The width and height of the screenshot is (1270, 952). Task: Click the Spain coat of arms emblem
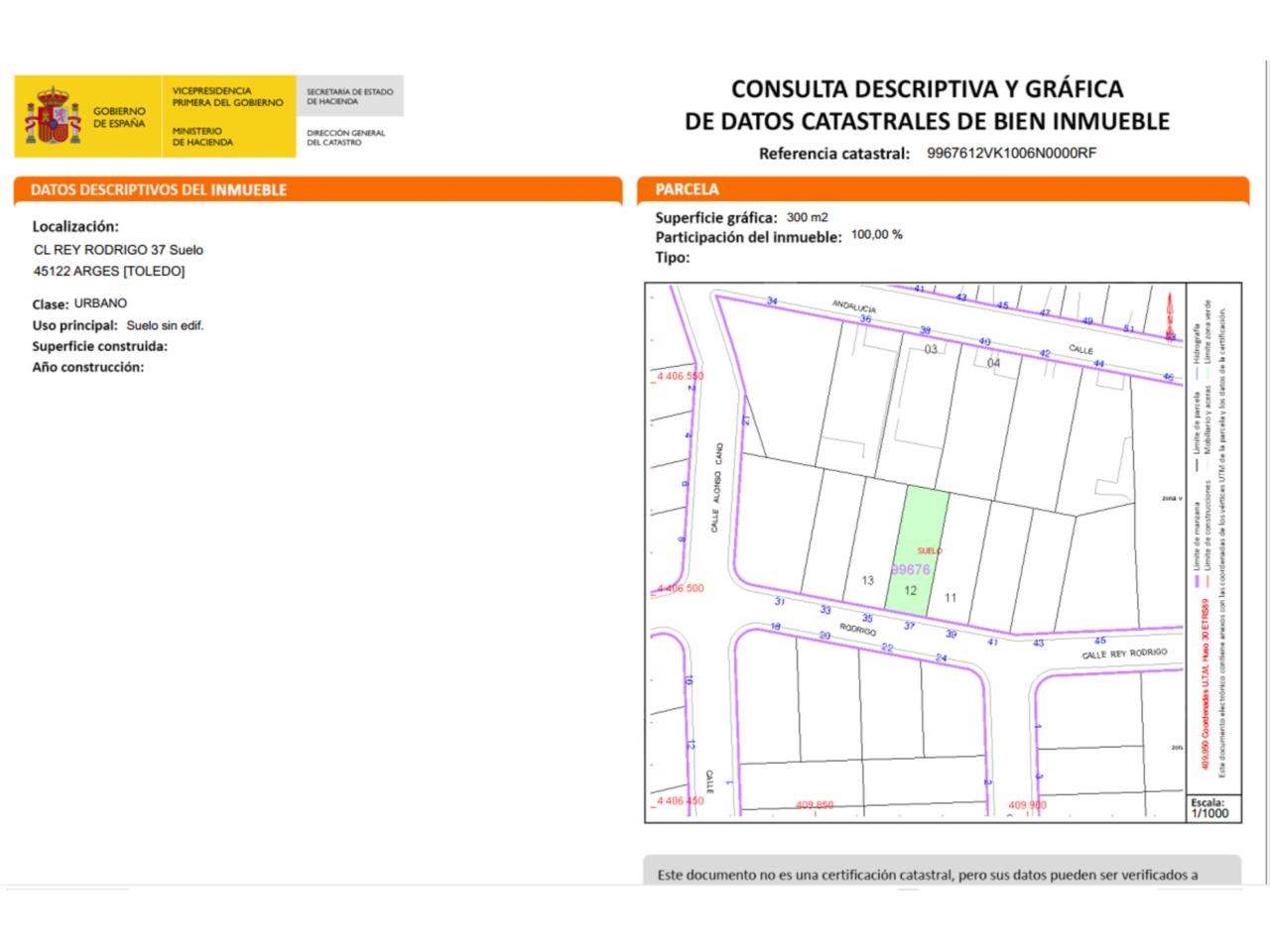click(53, 116)
